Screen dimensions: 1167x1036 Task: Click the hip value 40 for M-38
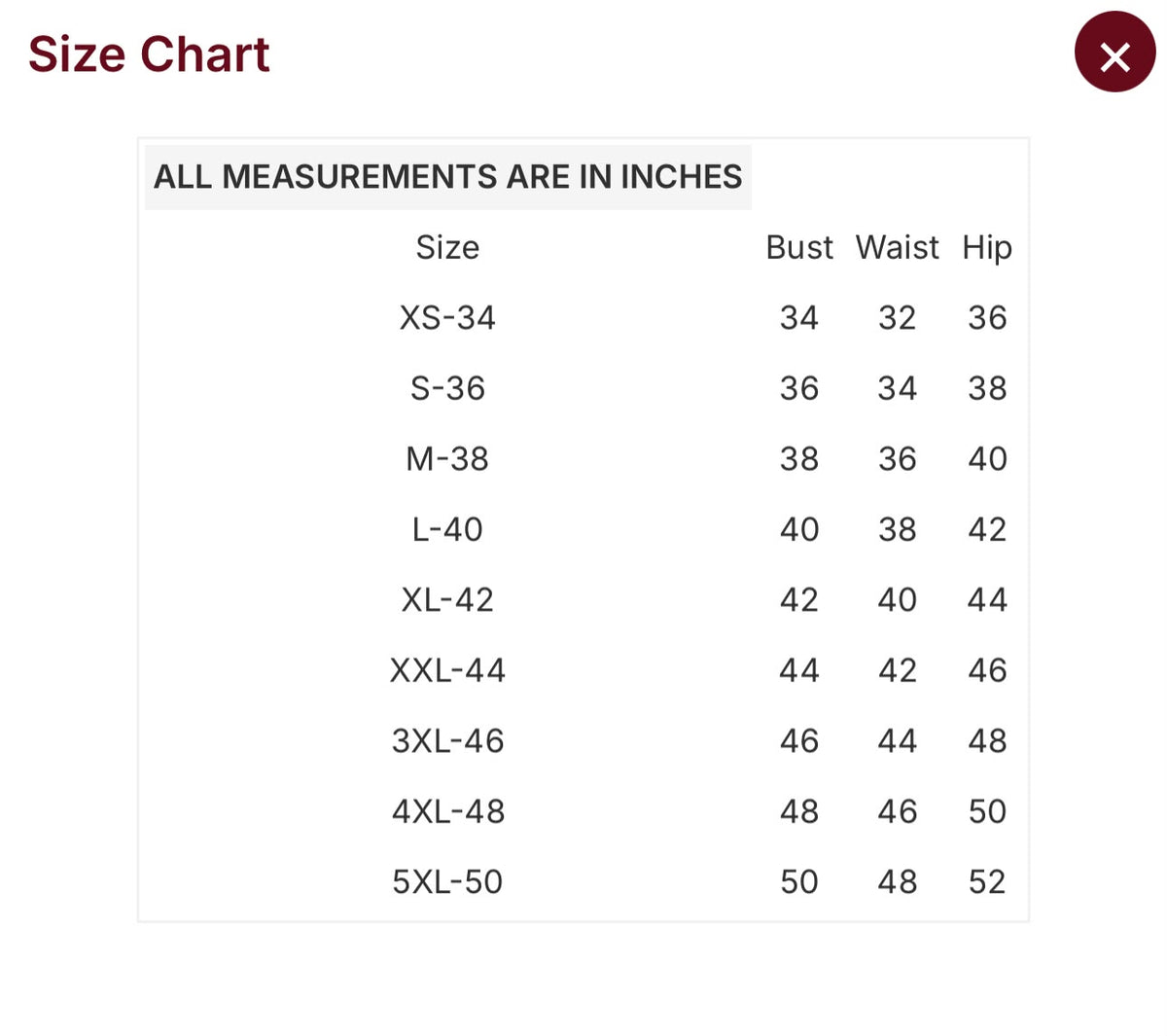click(x=987, y=459)
